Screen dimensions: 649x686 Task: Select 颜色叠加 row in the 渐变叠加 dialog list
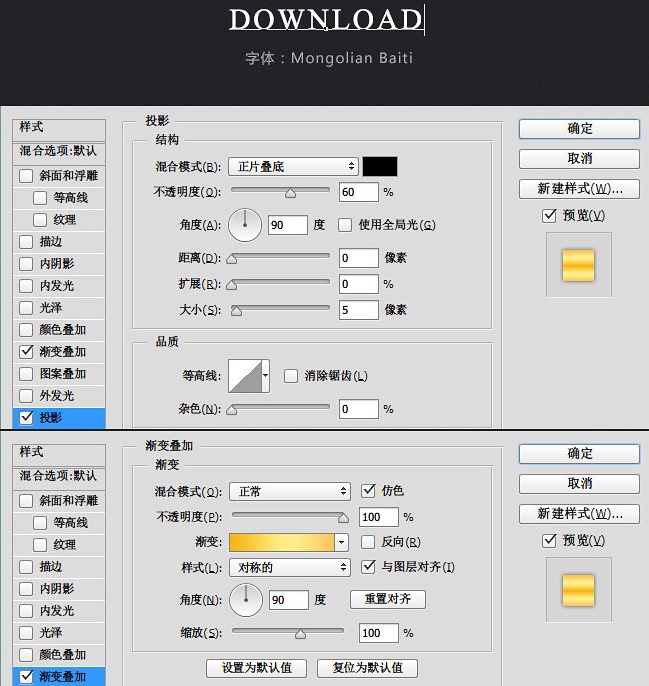coord(59,655)
